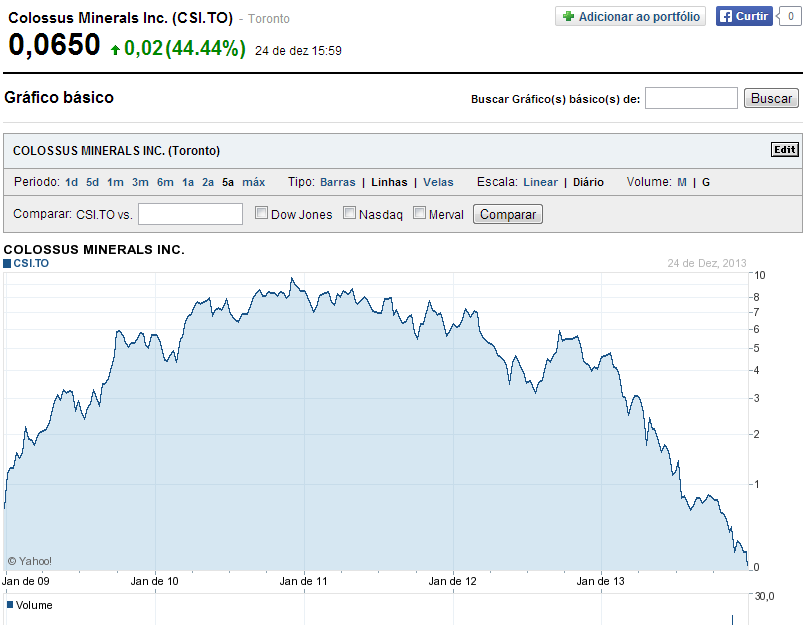Click the blue CSI.TO legend square
803x625 pixels.
pyautogui.click(x=7, y=263)
